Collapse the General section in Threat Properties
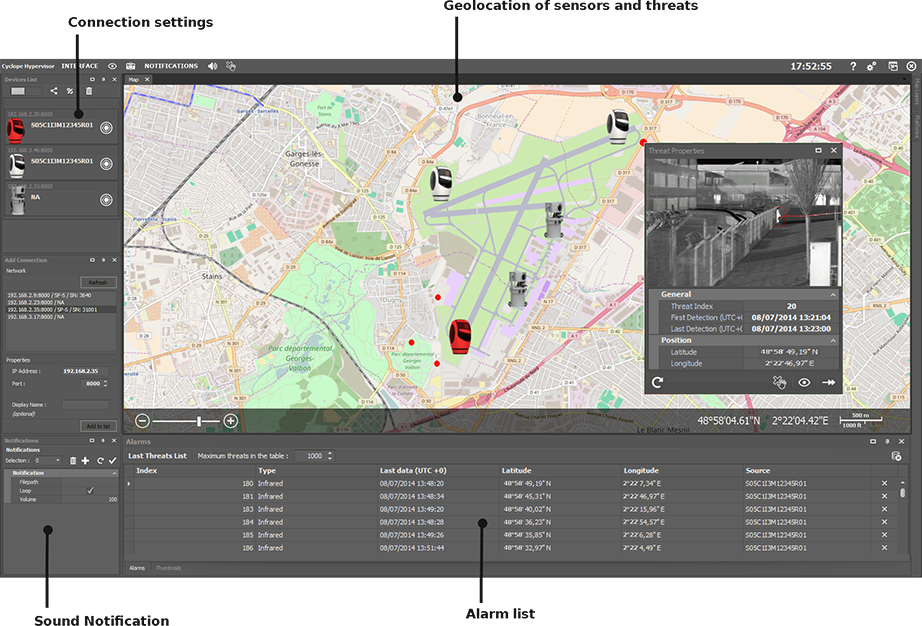The width and height of the screenshot is (922, 626). coord(832,294)
